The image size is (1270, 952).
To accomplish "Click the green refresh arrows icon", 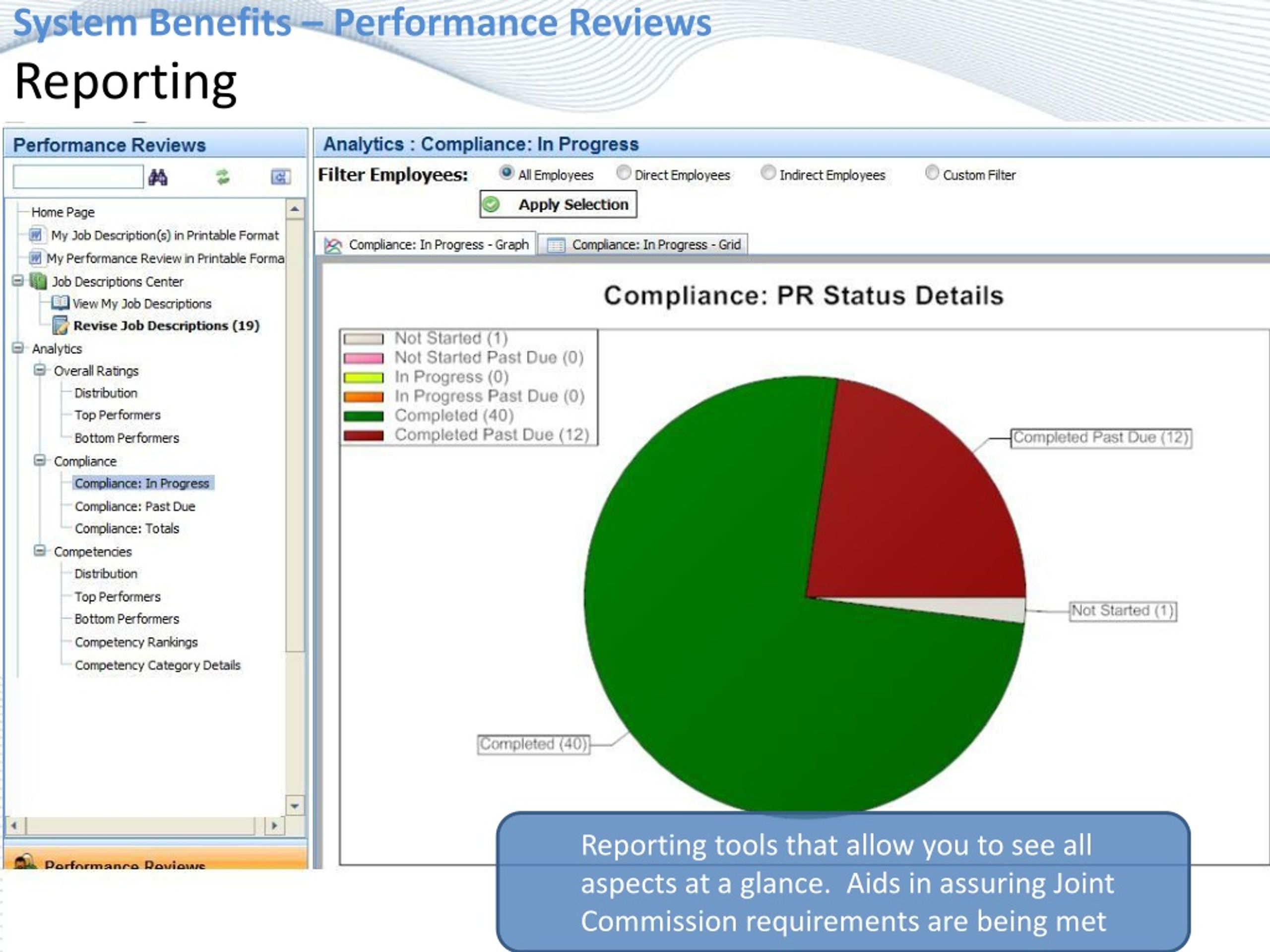I will click(223, 177).
